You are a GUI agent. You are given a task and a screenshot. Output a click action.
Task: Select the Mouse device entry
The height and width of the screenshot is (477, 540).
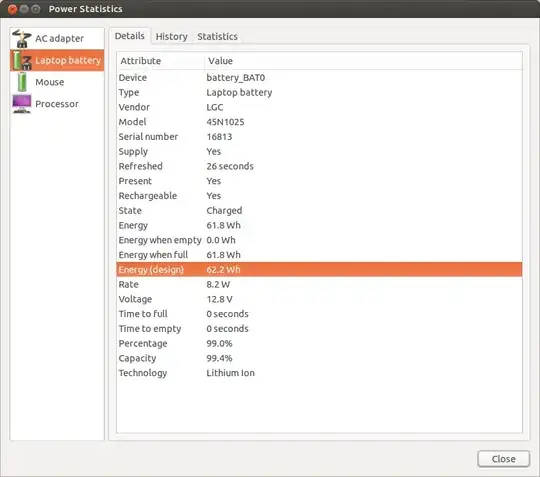(57, 82)
